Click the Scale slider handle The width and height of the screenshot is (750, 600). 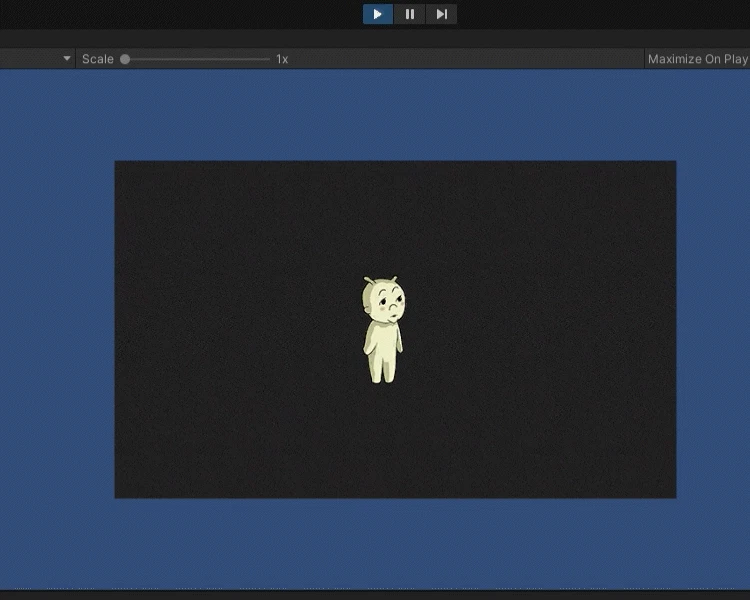point(125,59)
